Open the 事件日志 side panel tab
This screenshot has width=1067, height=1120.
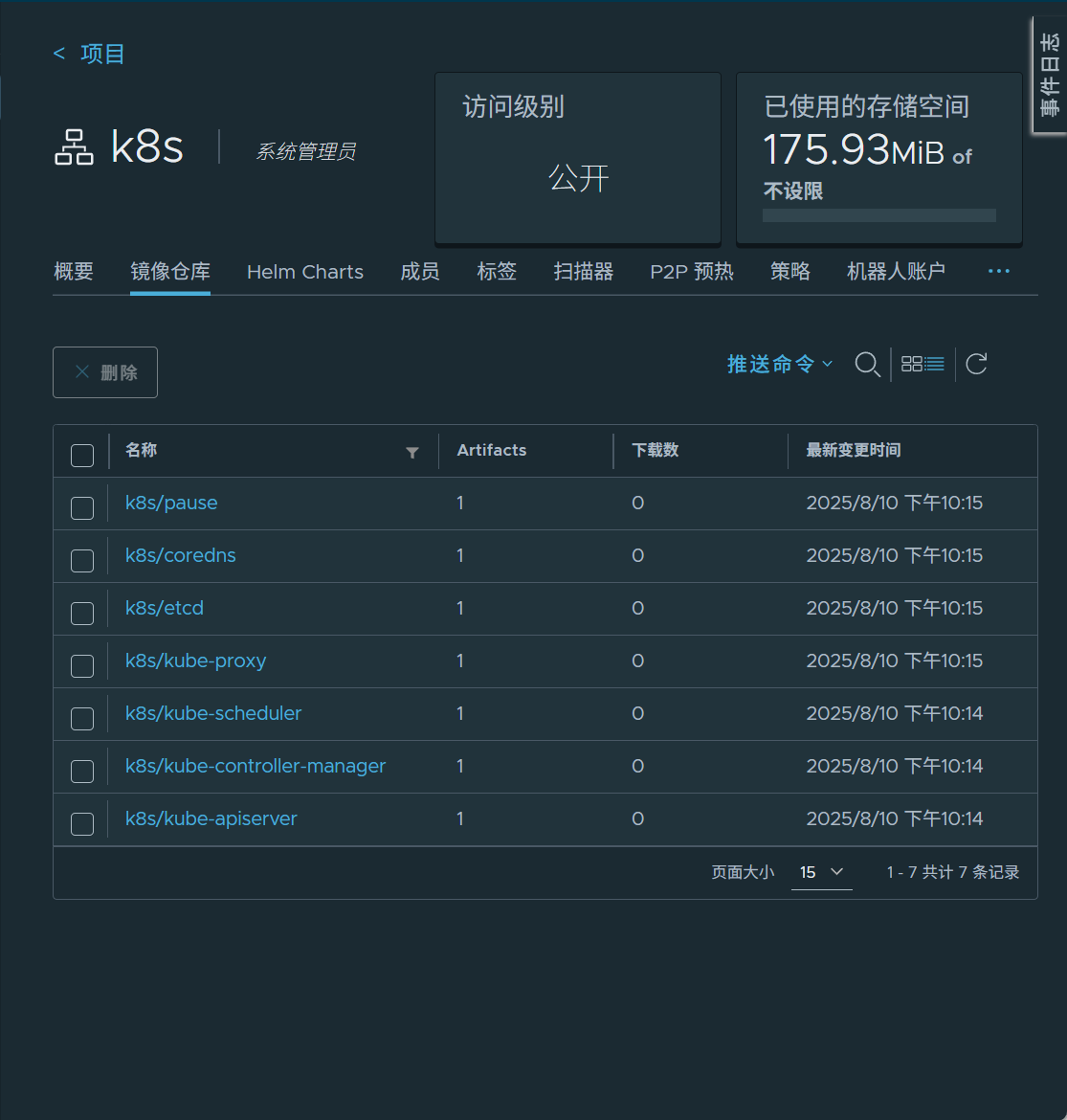click(1049, 75)
